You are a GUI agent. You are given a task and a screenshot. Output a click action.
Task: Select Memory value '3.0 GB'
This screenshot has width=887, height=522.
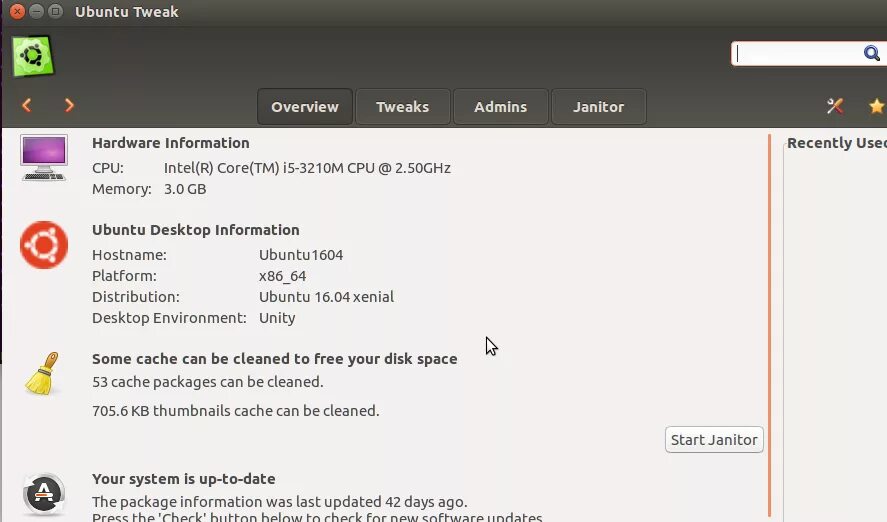click(185, 189)
